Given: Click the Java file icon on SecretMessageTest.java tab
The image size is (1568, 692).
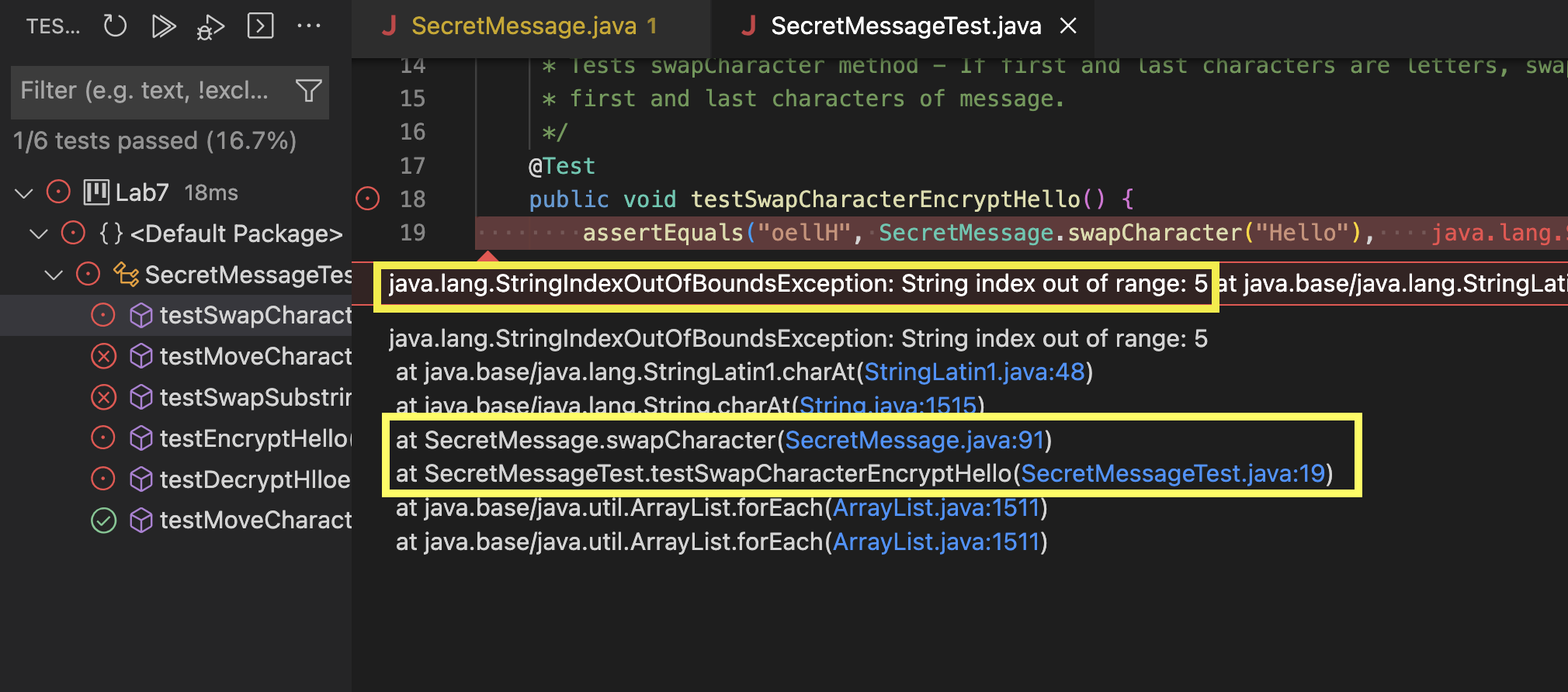Looking at the screenshot, I should (749, 26).
